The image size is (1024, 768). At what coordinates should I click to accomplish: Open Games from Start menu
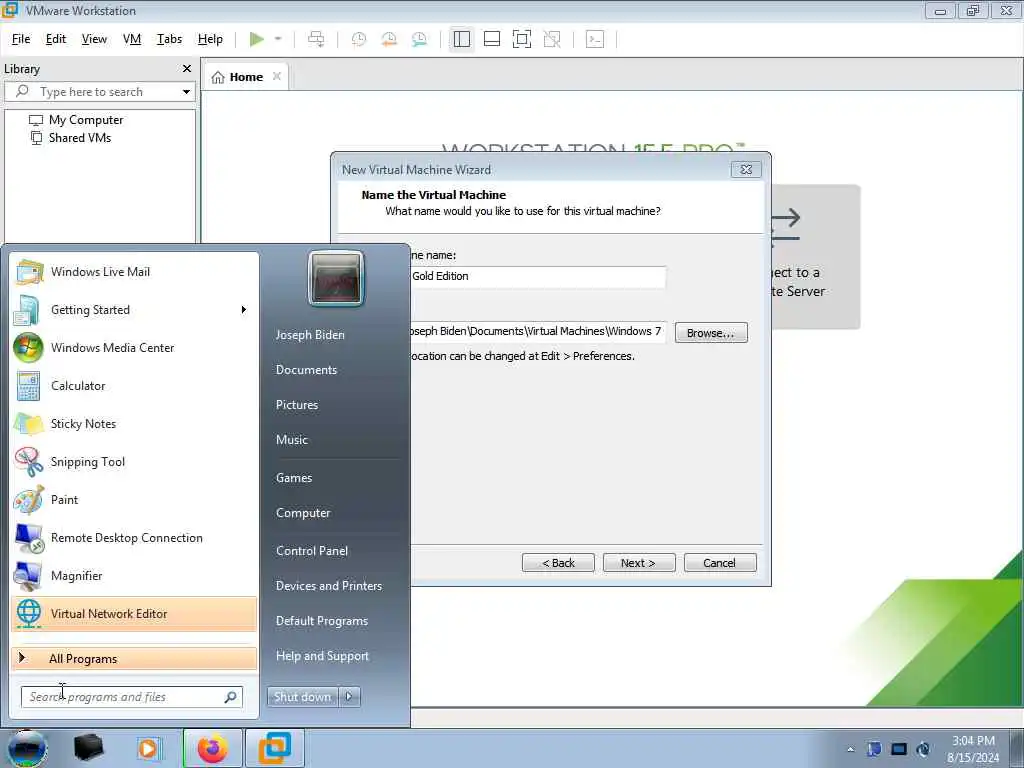tap(294, 478)
